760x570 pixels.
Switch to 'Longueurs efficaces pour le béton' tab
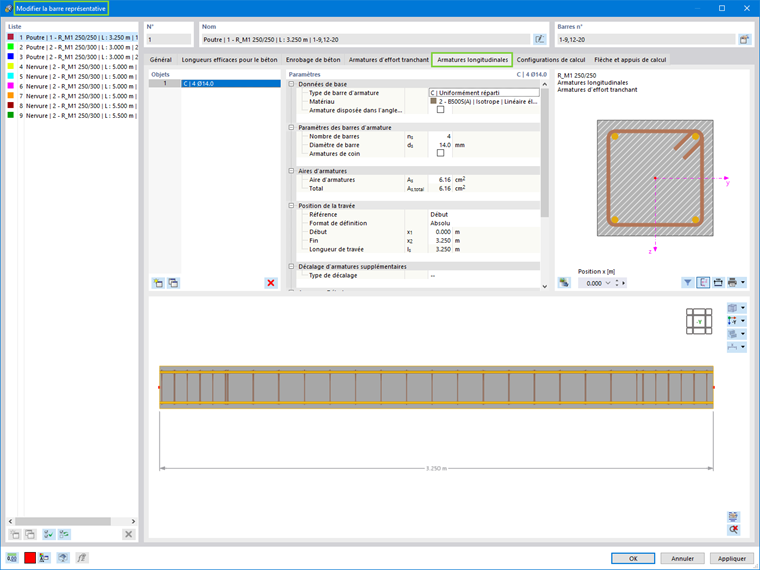229,60
